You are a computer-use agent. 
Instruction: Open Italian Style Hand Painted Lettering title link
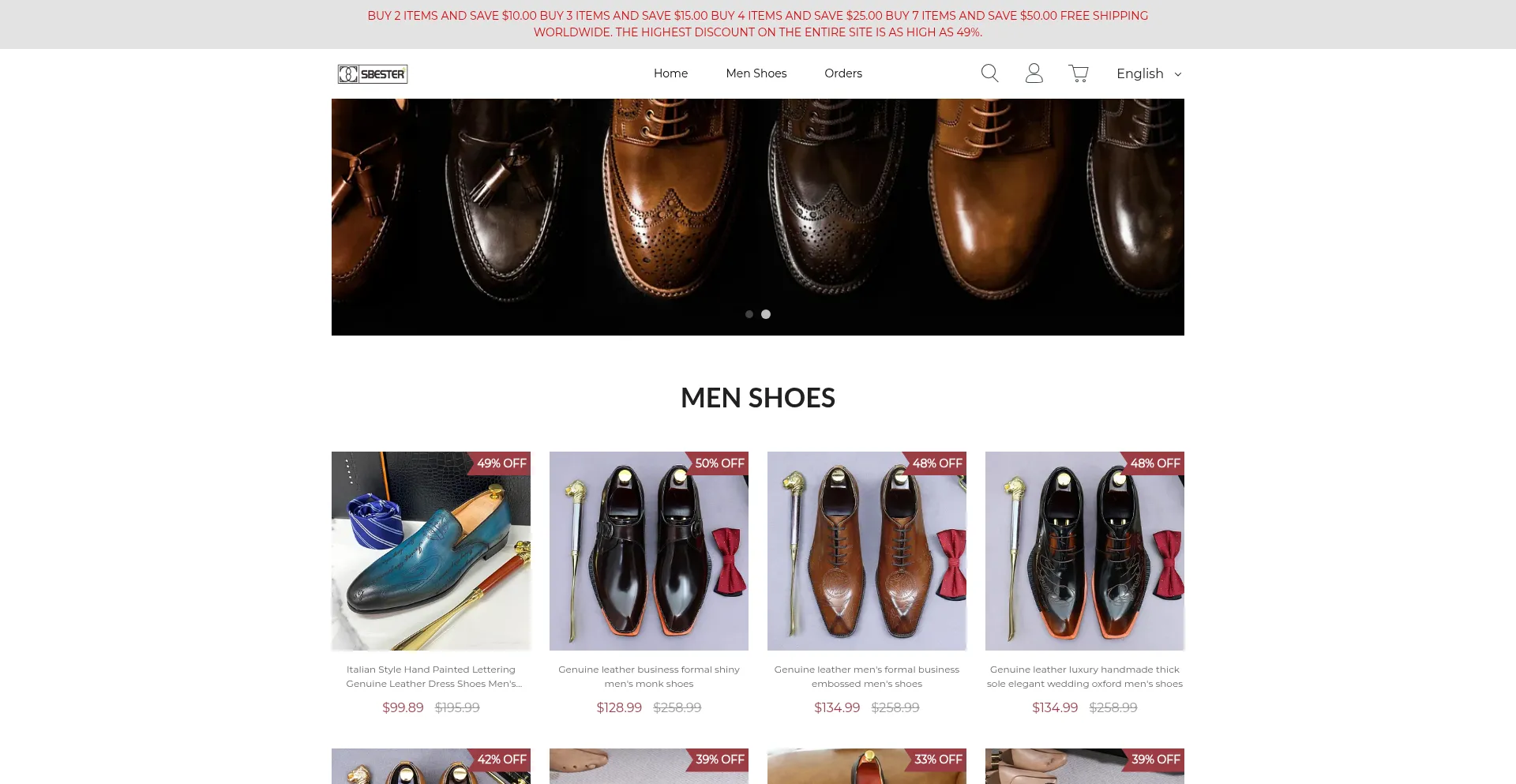(x=431, y=677)
